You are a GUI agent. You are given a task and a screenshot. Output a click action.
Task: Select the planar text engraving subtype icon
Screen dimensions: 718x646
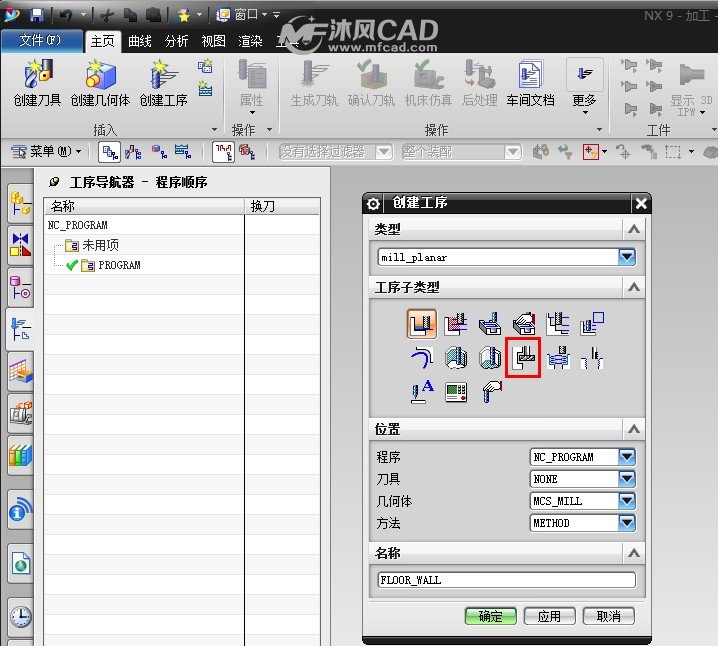coord(422,392)
